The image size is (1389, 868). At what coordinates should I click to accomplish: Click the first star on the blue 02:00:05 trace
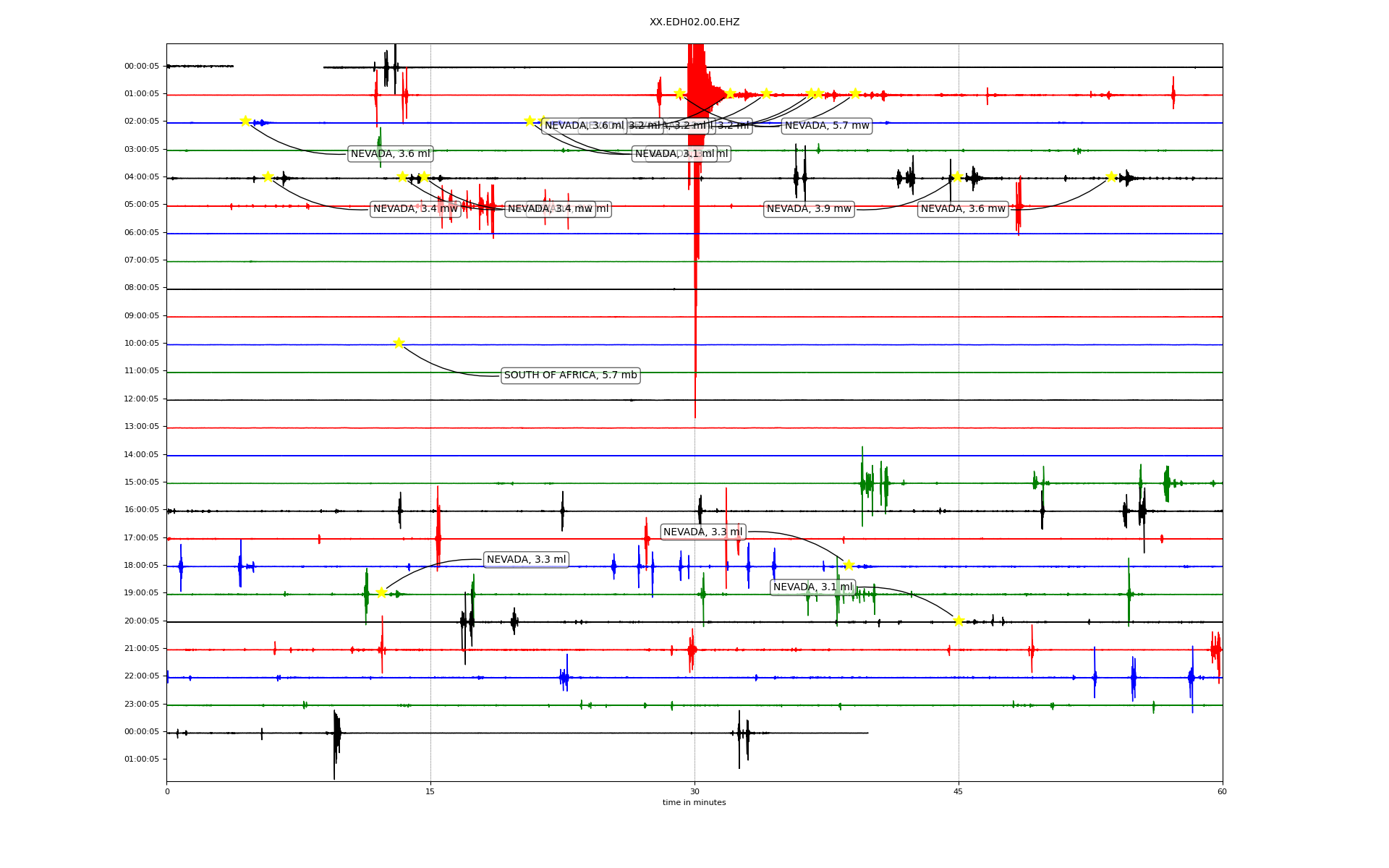pos(245,121)
